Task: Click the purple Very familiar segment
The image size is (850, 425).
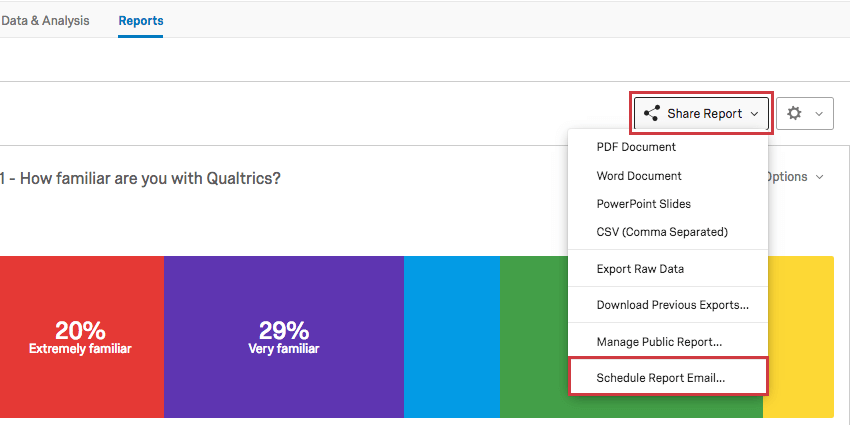Action: point(284,337)
